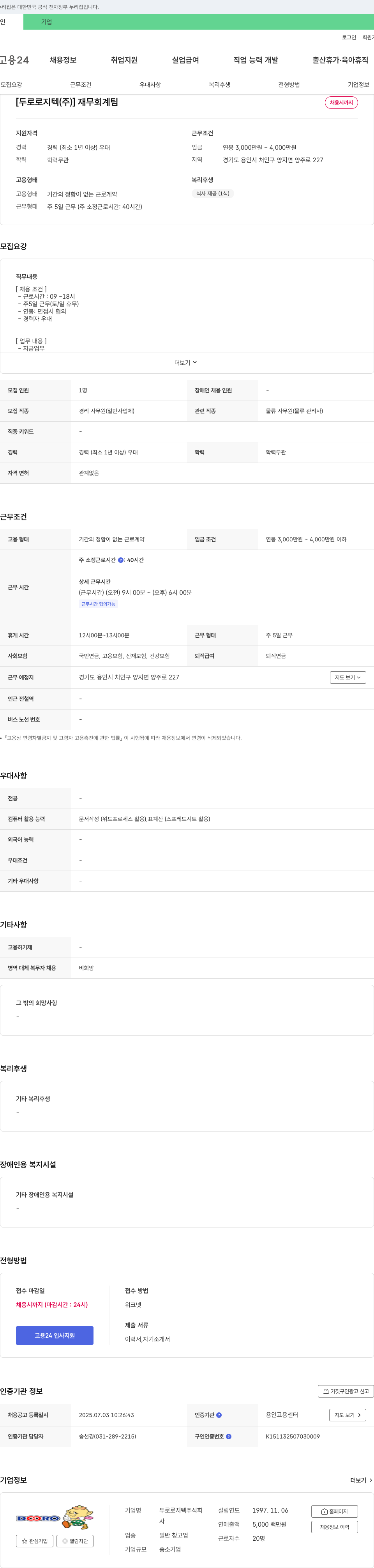Click founding date 1997. 11. 06
Viewport: 374px width, 1568px height.
pos(271,1511)
